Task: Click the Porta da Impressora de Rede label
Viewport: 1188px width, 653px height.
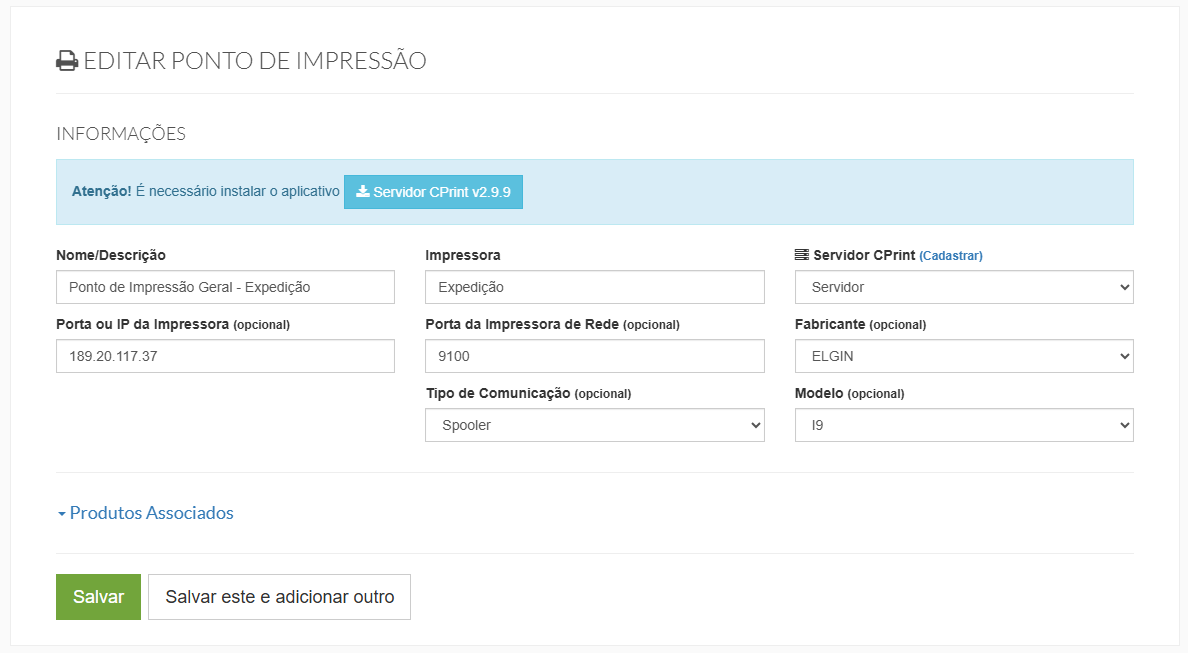Action: click(552, 324)
